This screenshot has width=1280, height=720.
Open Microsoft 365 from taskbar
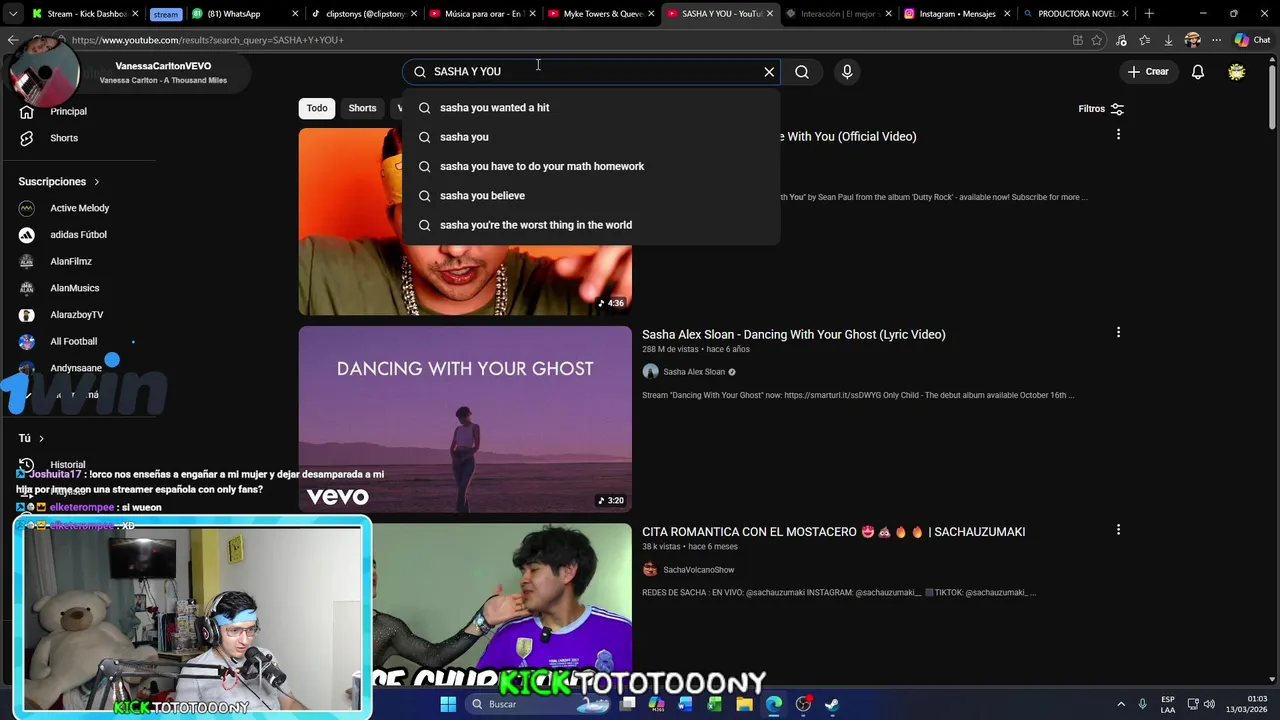[x=656, y=704]
